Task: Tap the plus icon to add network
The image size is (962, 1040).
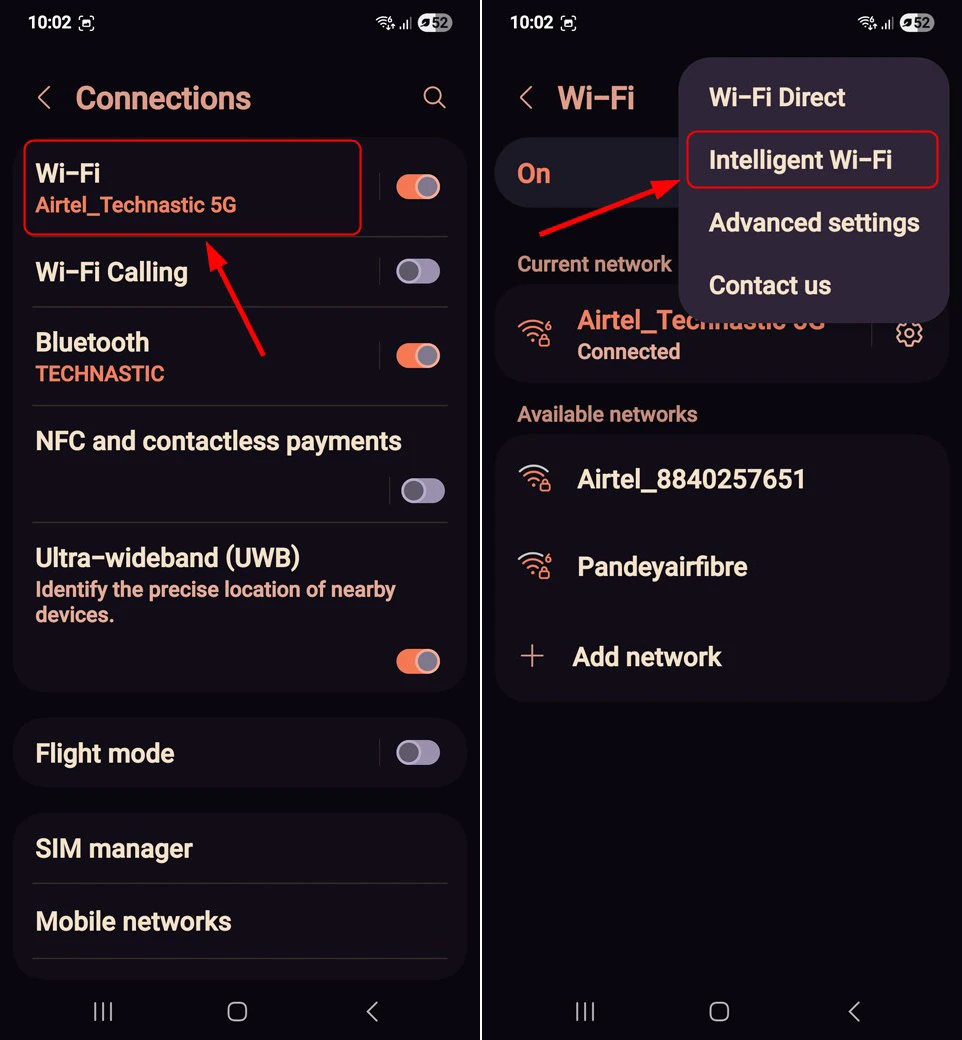Action: pos(532,657)
